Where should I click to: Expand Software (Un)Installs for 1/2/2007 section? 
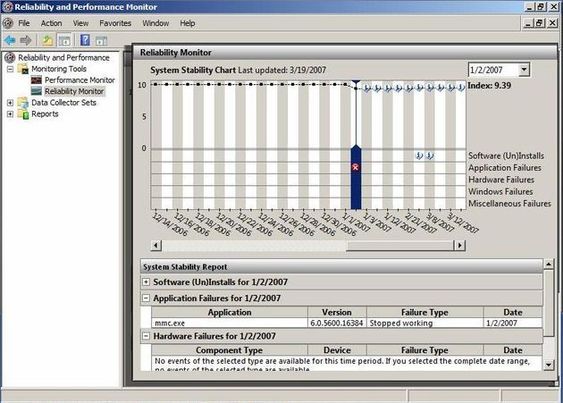(146, 282)
